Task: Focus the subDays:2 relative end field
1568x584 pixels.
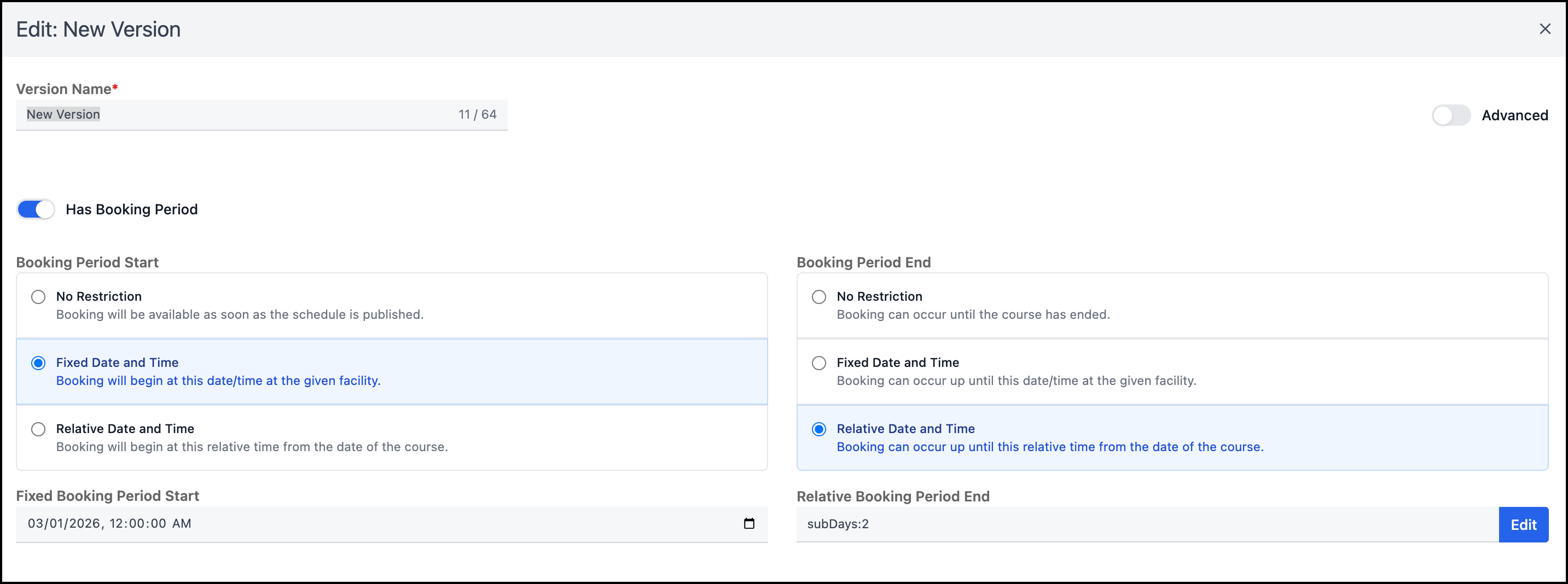Action: 1145,524
